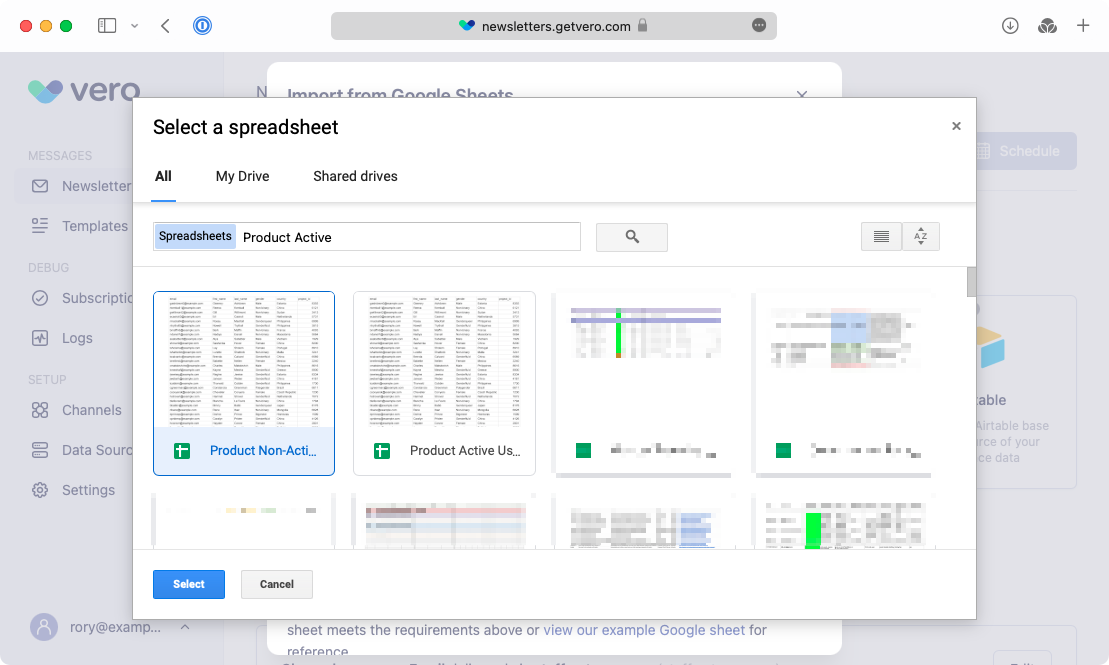Screen dimensions: 1109x665
Task: Switch to the Shared drives tab
Action: [x=355, y=176]
